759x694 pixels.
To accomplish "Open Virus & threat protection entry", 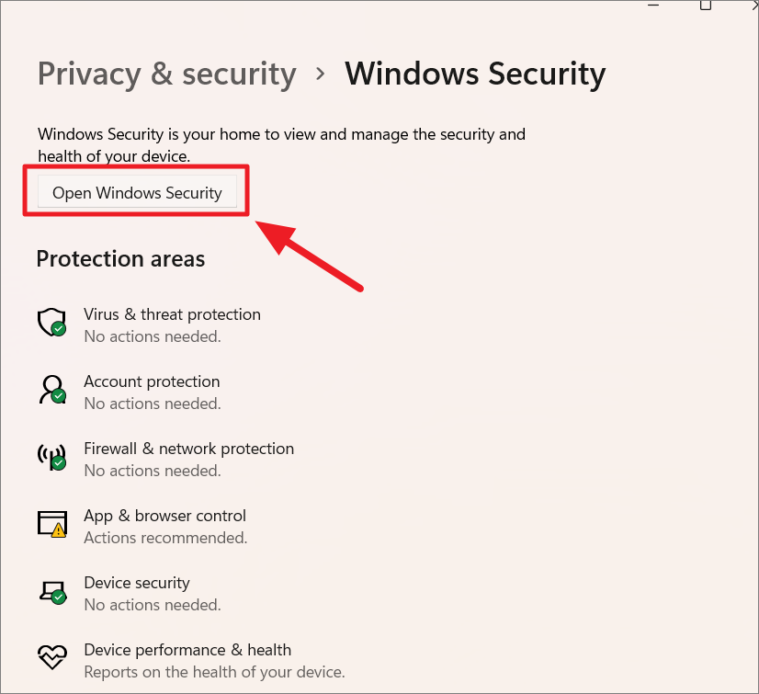I will 172,325.
